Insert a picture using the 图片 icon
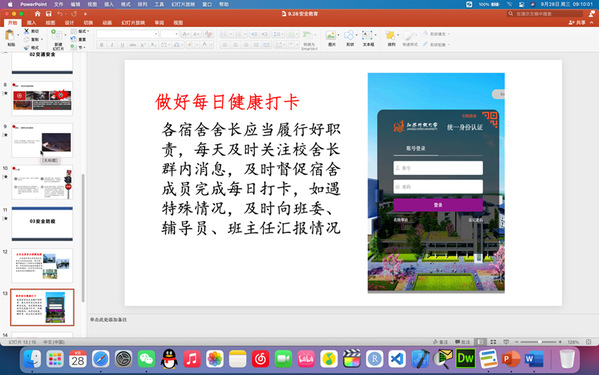 pyautogui.click(x=331, y=36)
